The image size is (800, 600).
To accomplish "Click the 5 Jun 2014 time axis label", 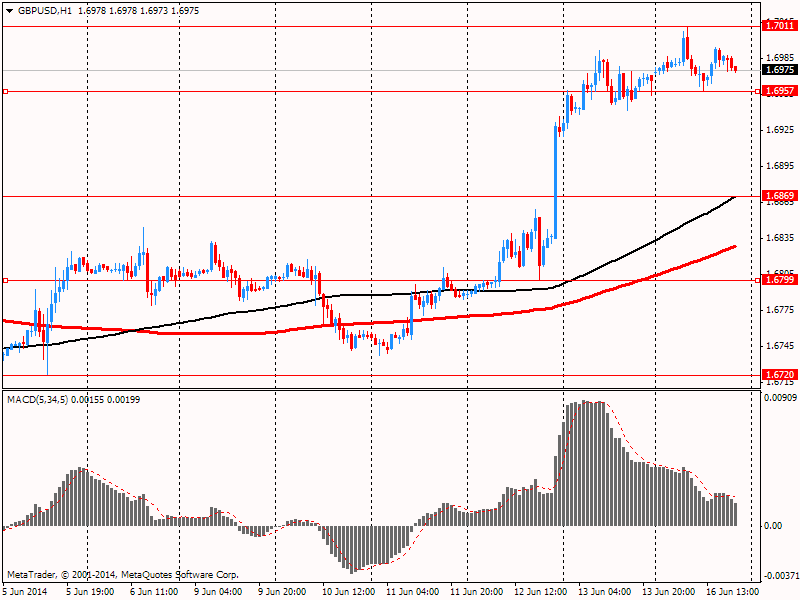I will [24, 591].
